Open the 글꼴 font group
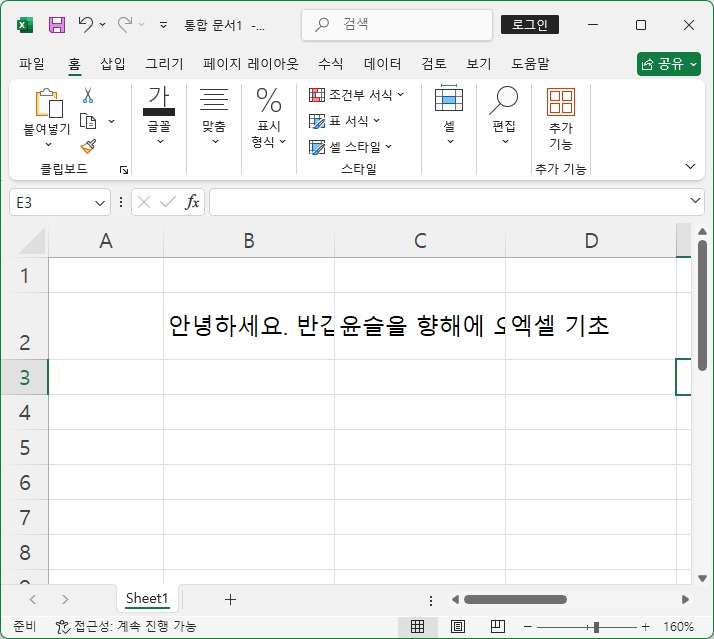Viewport: 714px width, 639px height. coord(159,116)
